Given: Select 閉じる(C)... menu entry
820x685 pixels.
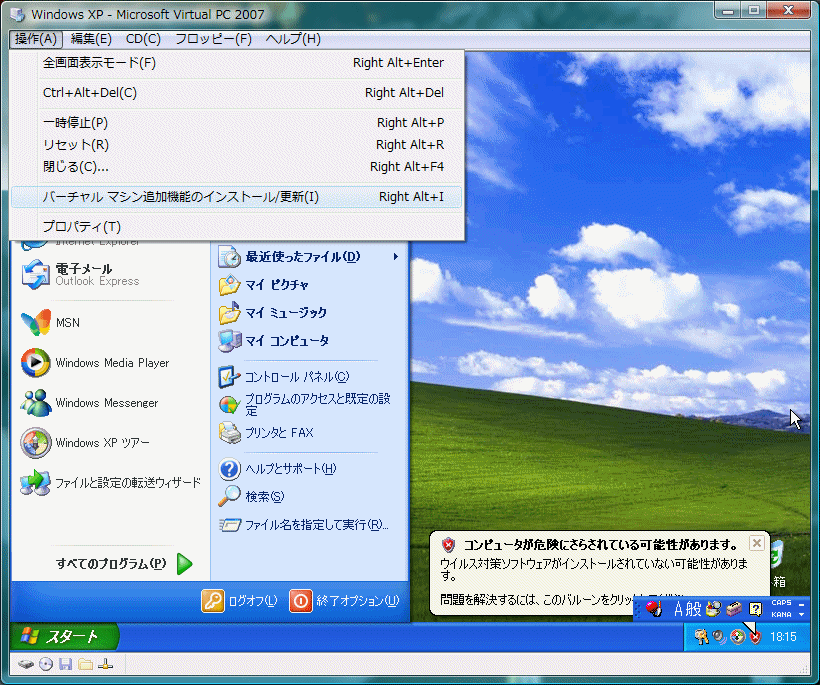Looking at the screenshot, I should 236,166.
